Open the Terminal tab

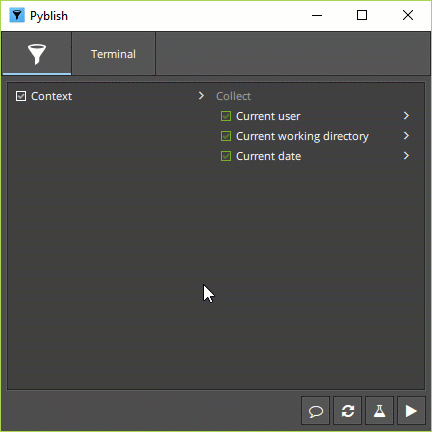[x=113, y=54]
